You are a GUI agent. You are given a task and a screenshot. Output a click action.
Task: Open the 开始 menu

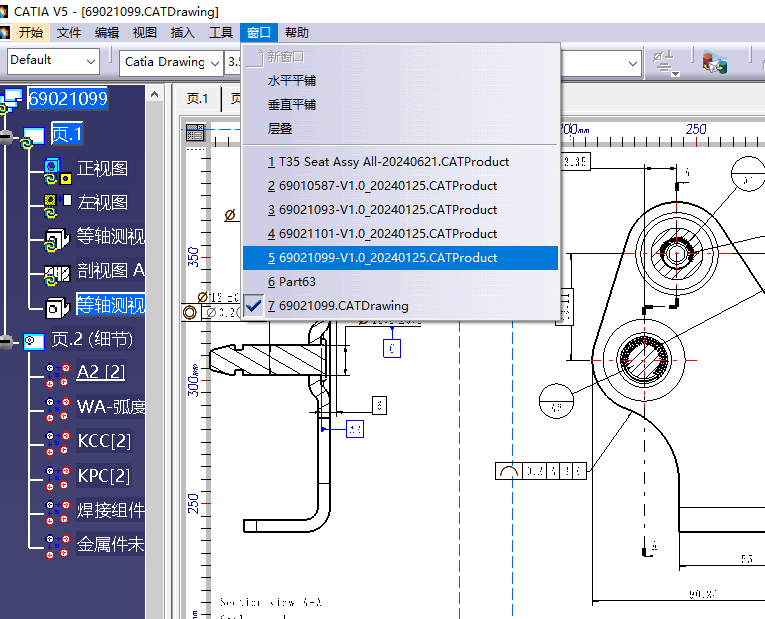(x=31, y=33)
